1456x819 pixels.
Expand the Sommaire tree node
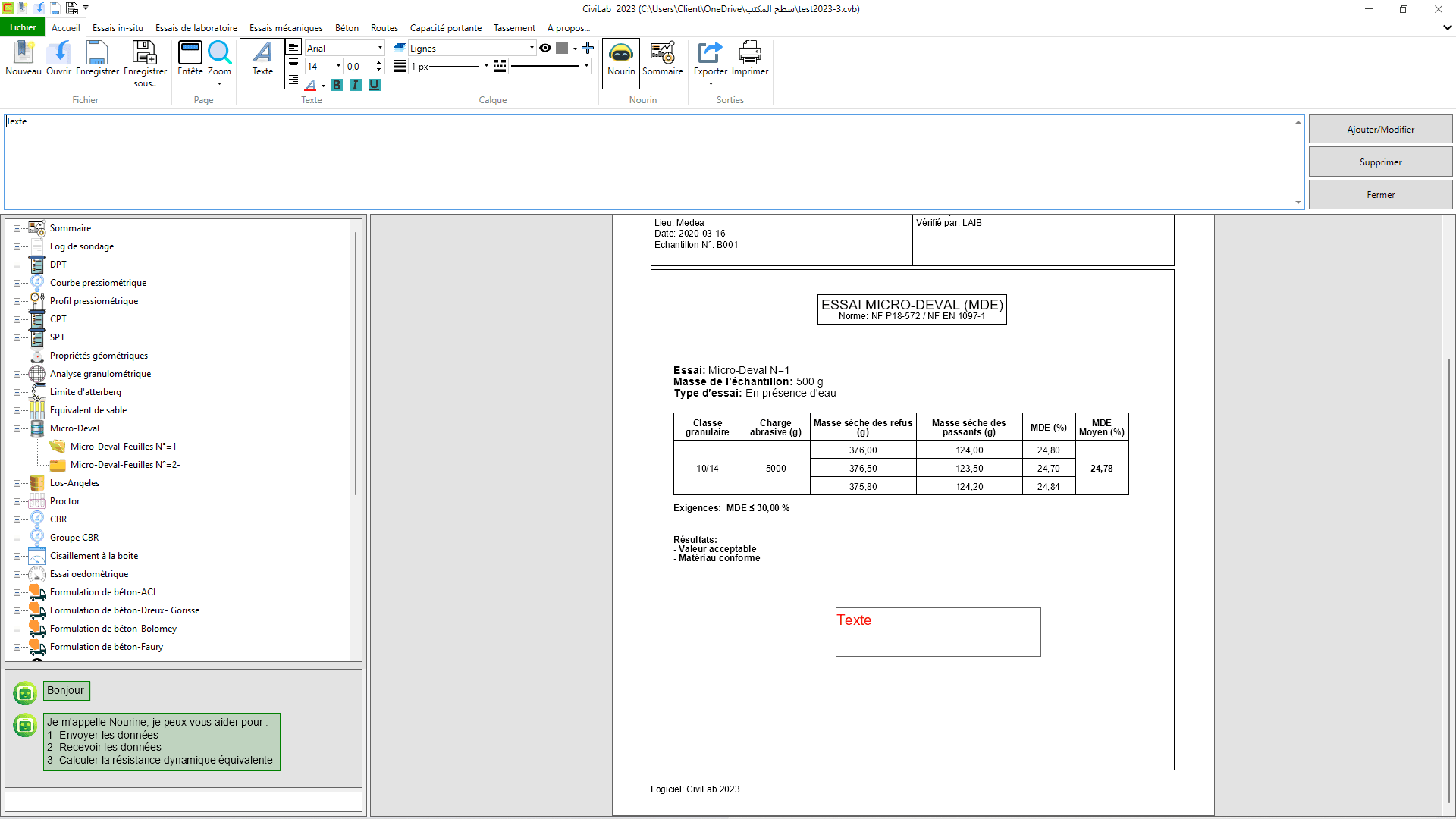pos(17,228)
